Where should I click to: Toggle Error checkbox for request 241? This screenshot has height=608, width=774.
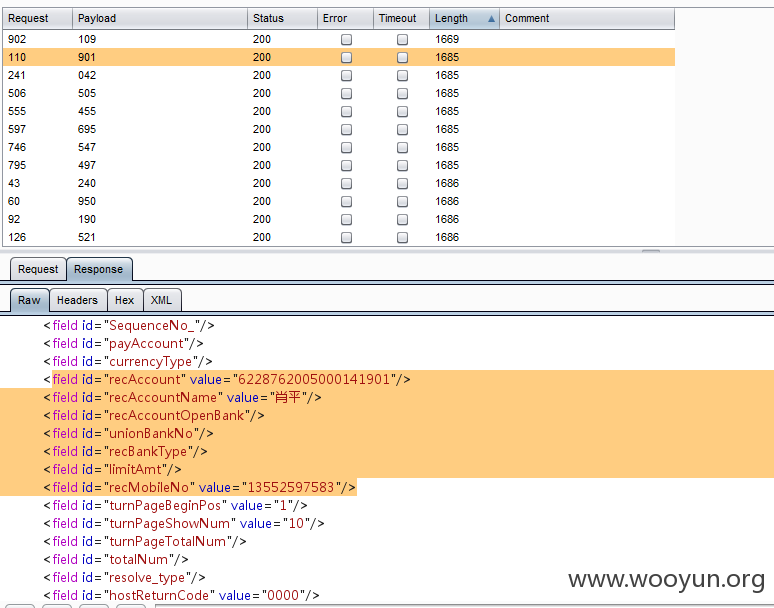(x=347, y=76)
